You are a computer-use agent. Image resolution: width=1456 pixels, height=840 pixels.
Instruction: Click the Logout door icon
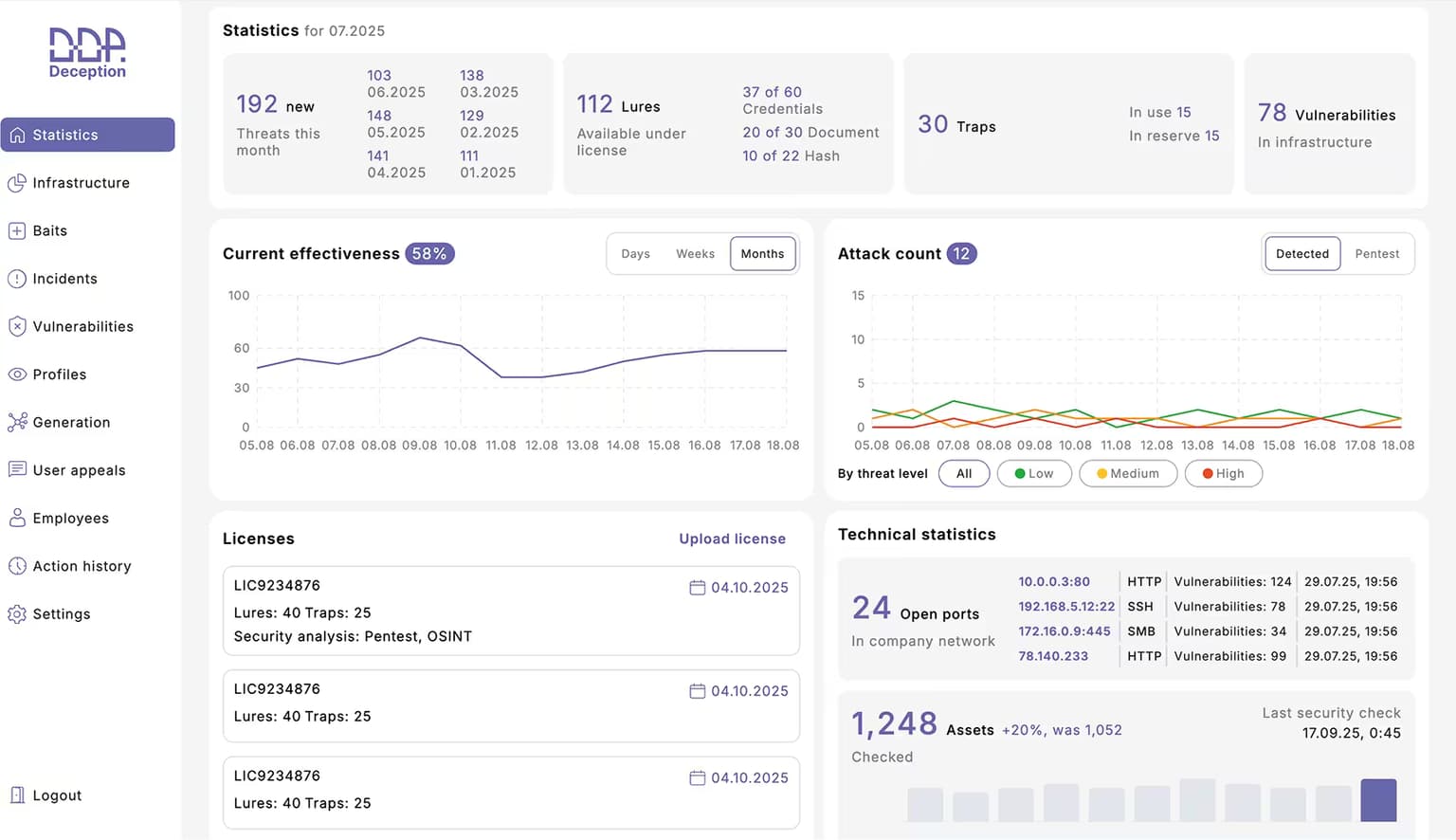pos(17,795)
